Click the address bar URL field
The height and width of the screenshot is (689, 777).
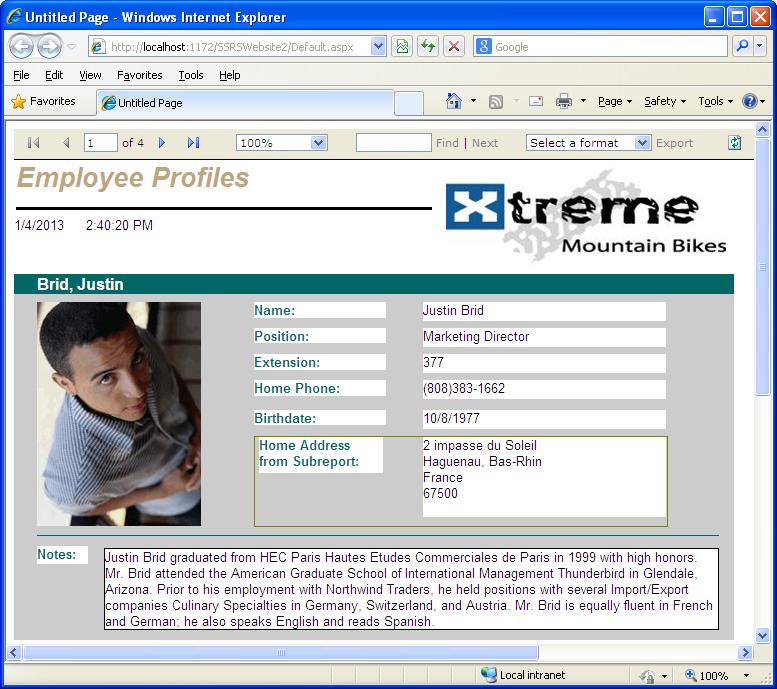click(x=230, y=47)
